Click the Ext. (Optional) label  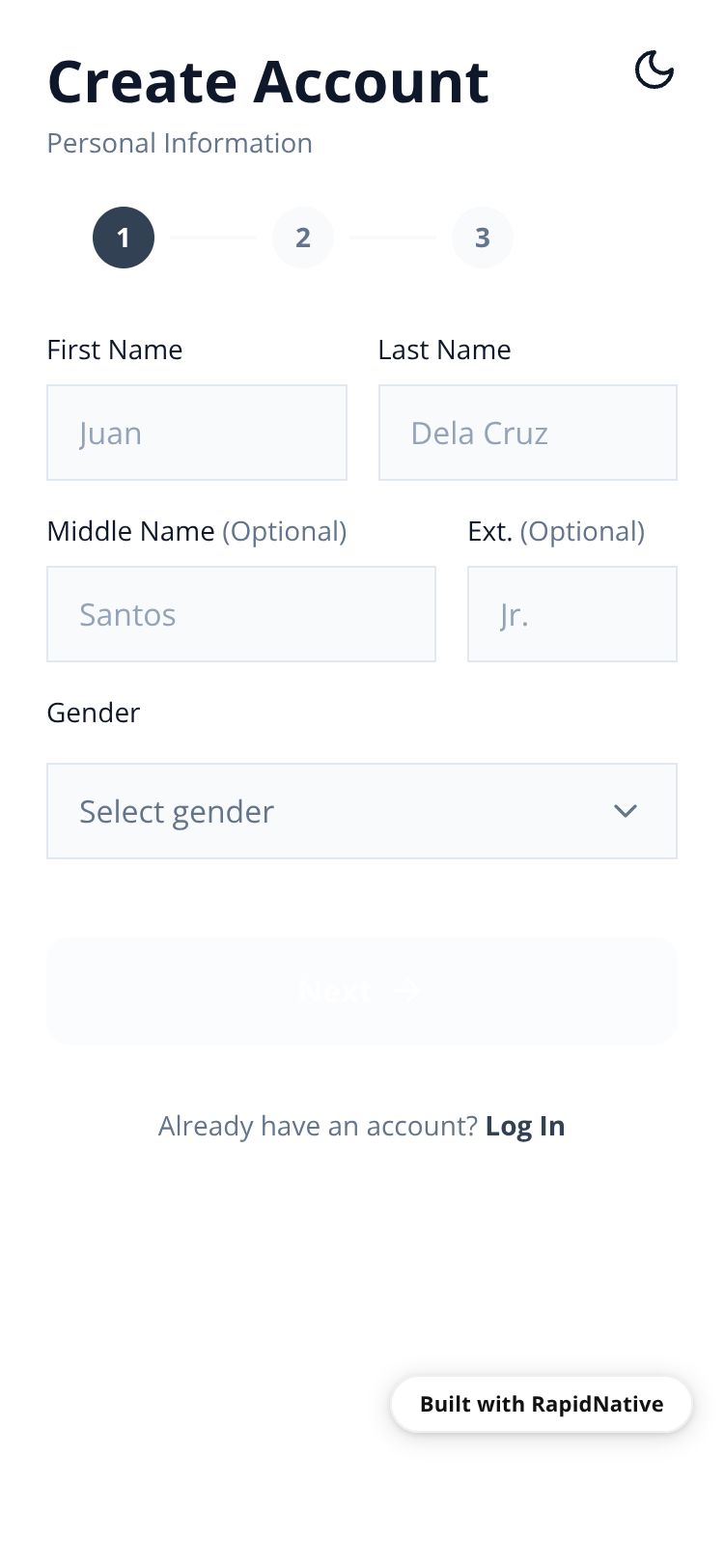(556, 531)
